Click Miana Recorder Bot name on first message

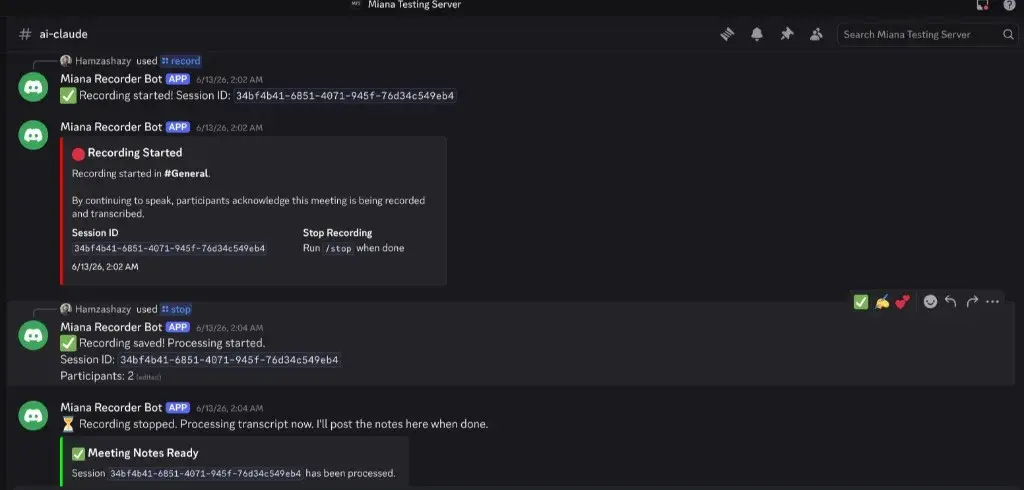click(x=111, y=79)
